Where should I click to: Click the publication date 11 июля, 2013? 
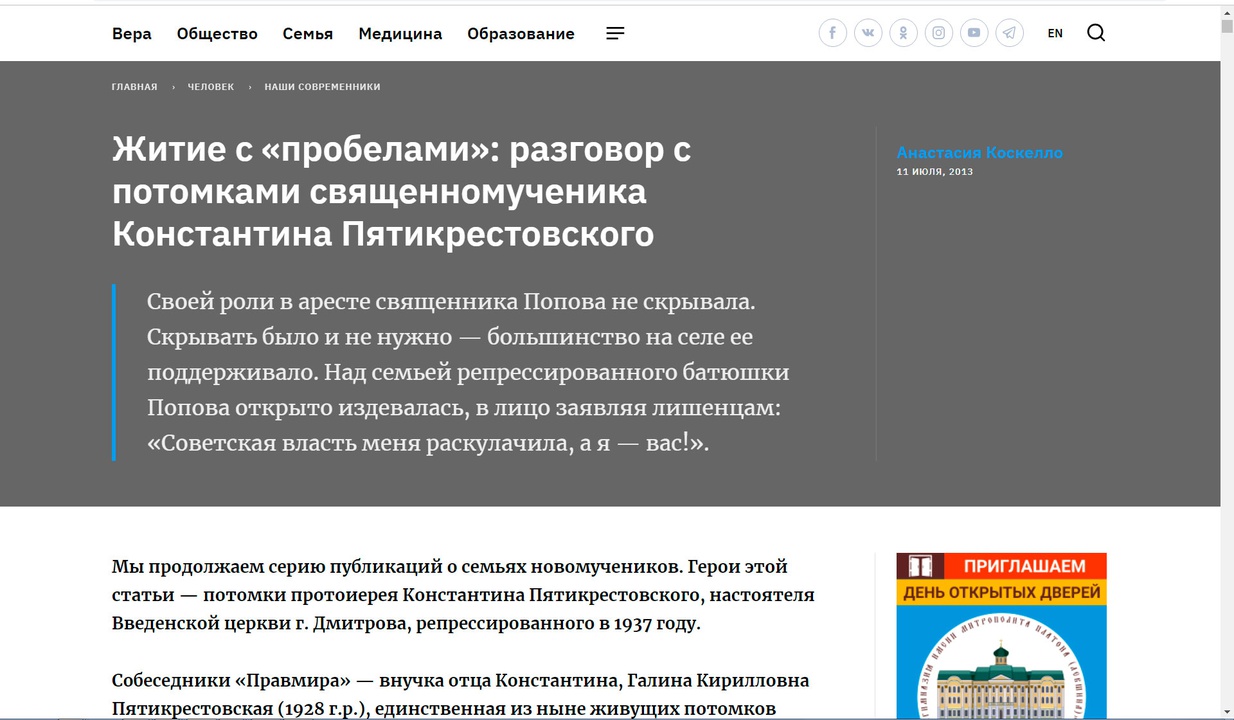click(x=935, y=172)
